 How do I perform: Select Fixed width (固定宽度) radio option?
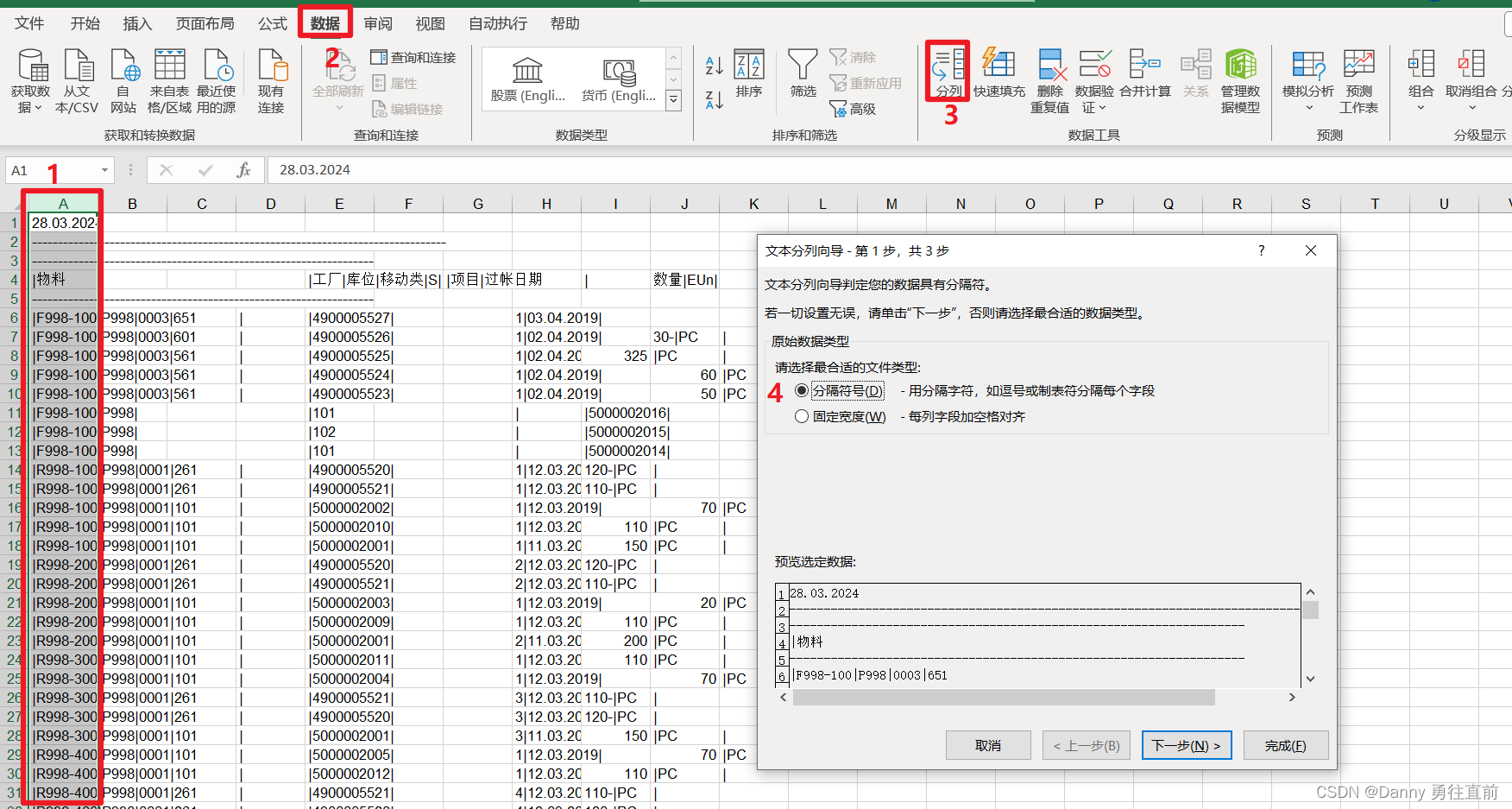[x=802, y=416]
